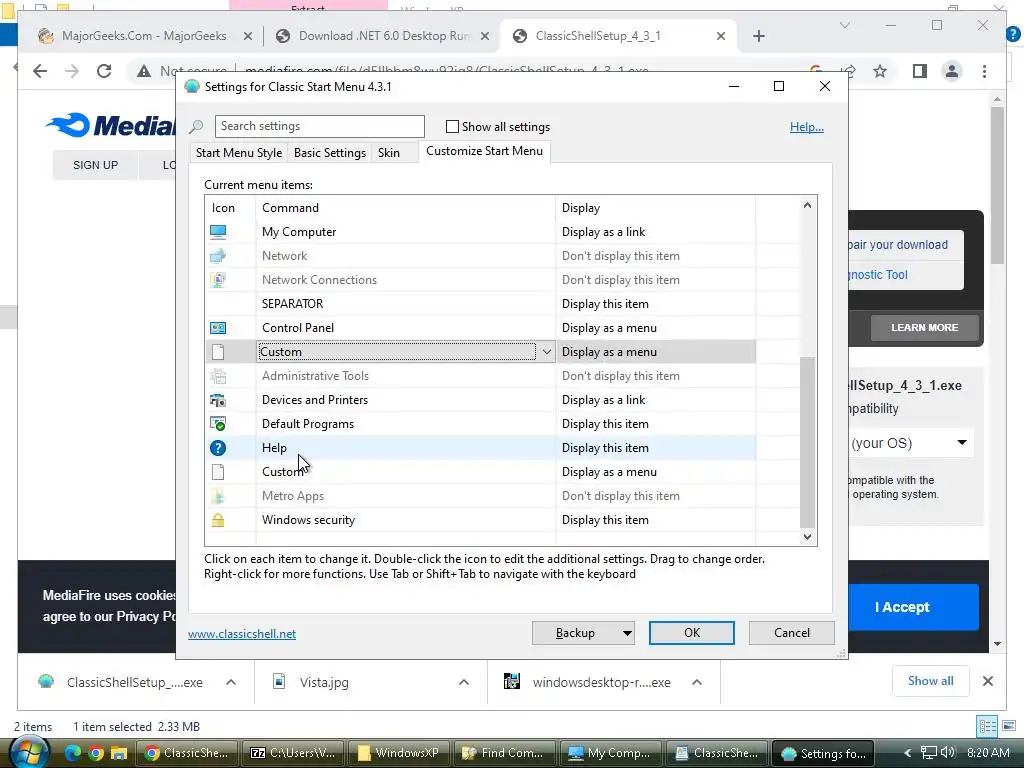1024x768 pixels.
Task: Open WindowsXP folder taskbar button
Action: [x=398, y=753]
